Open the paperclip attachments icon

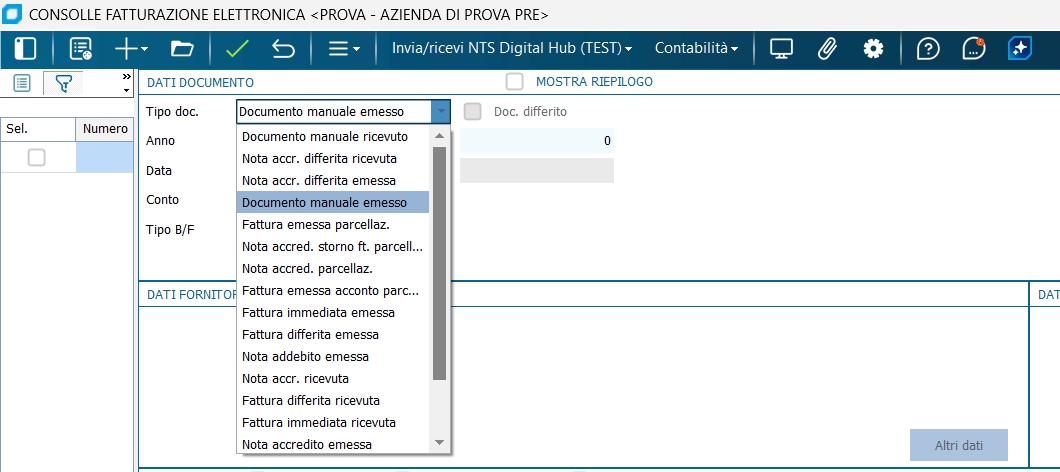point(827,48)
